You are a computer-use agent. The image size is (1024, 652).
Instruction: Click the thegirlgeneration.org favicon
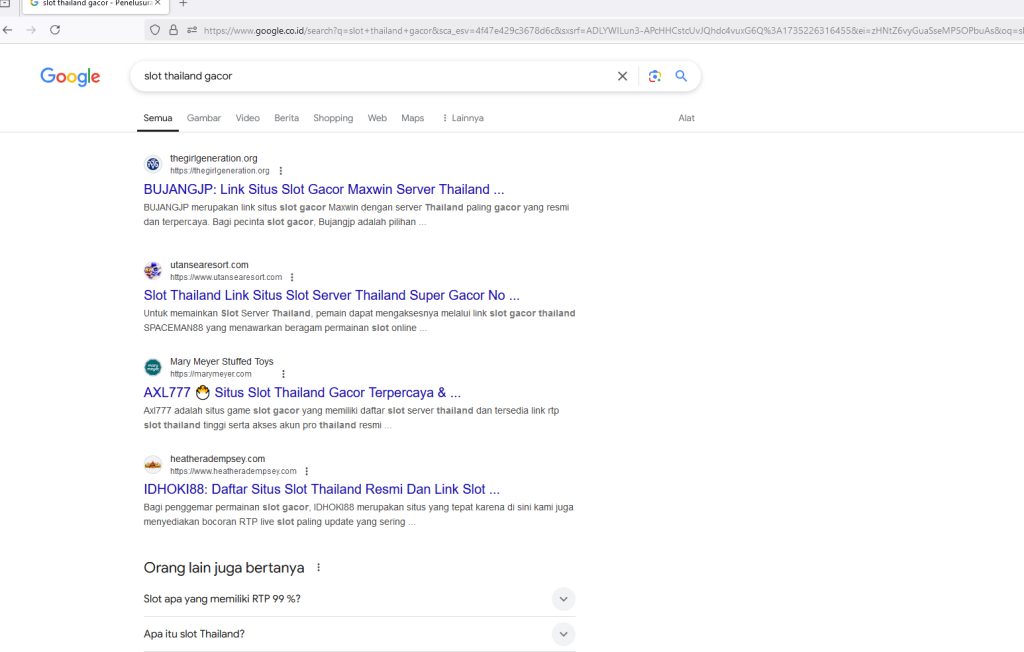153,164
